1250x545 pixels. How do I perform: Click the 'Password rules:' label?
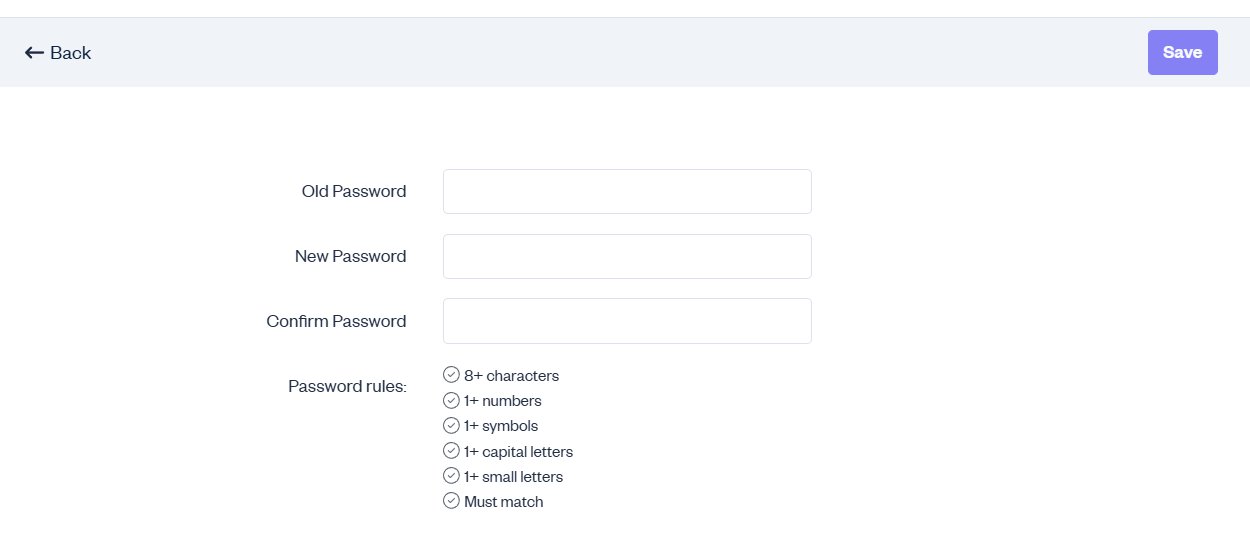tap(347, 386)
